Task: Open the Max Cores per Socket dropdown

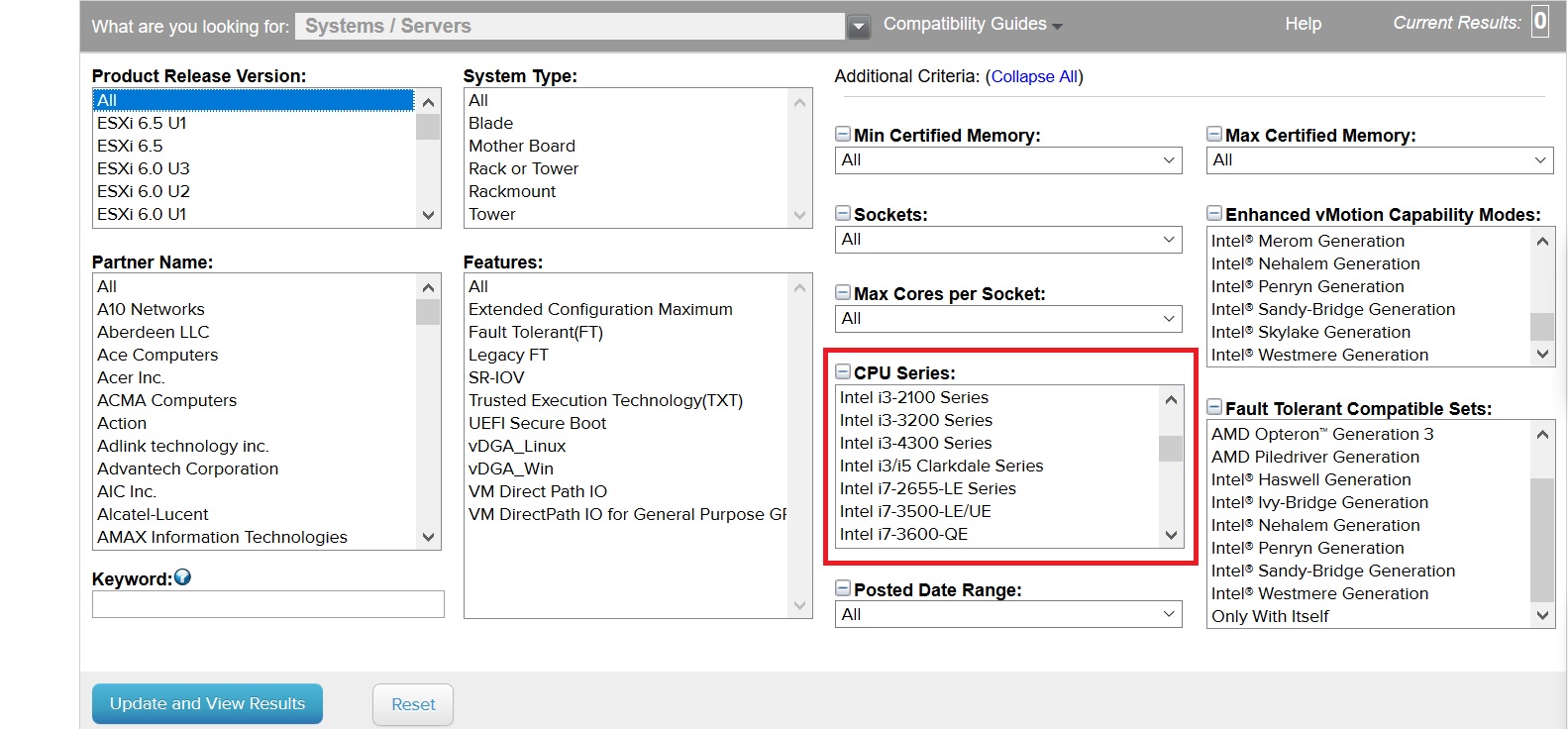Action: coord(1008,319)
